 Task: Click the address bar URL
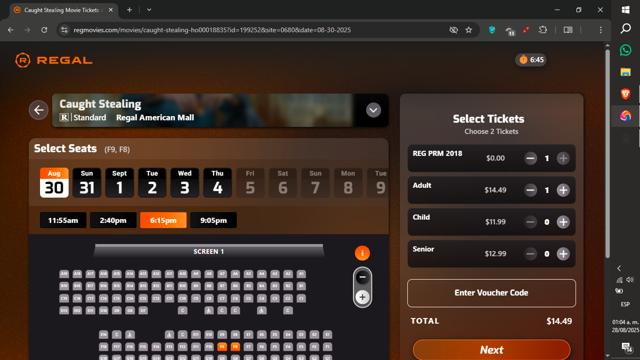point(212,30)
